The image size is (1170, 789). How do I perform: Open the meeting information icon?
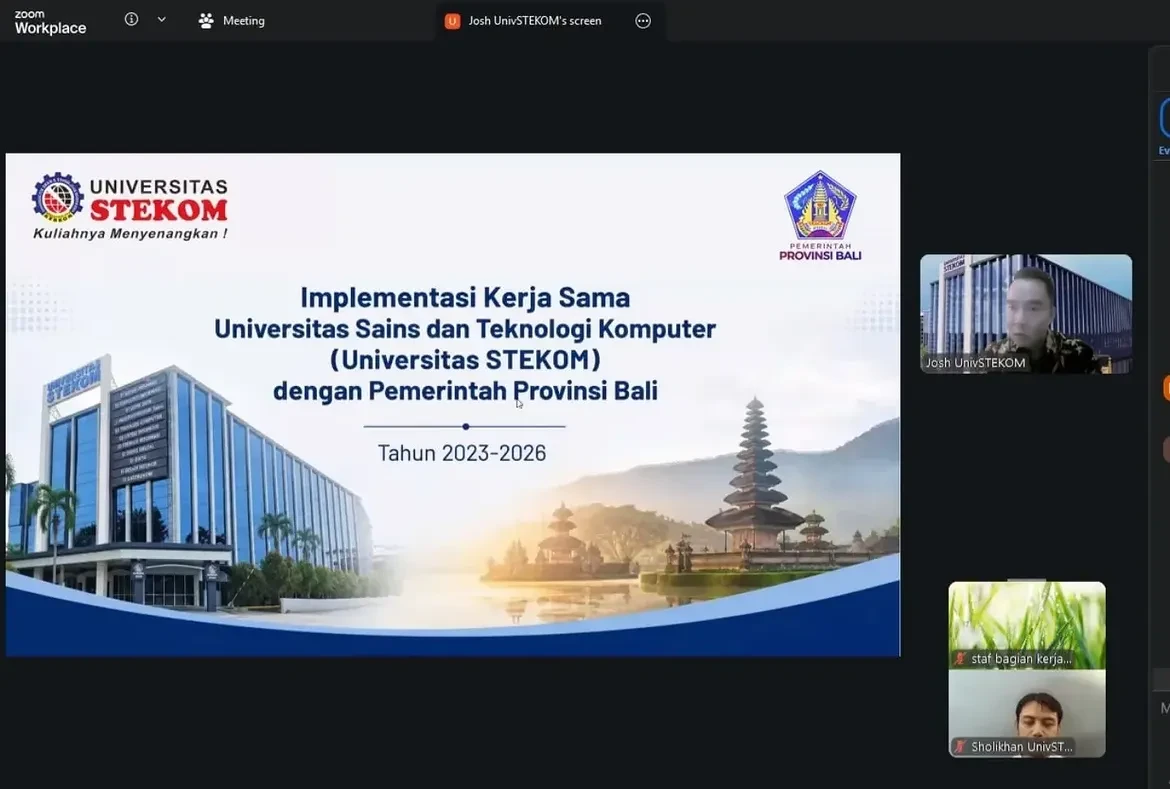(131, 19)
